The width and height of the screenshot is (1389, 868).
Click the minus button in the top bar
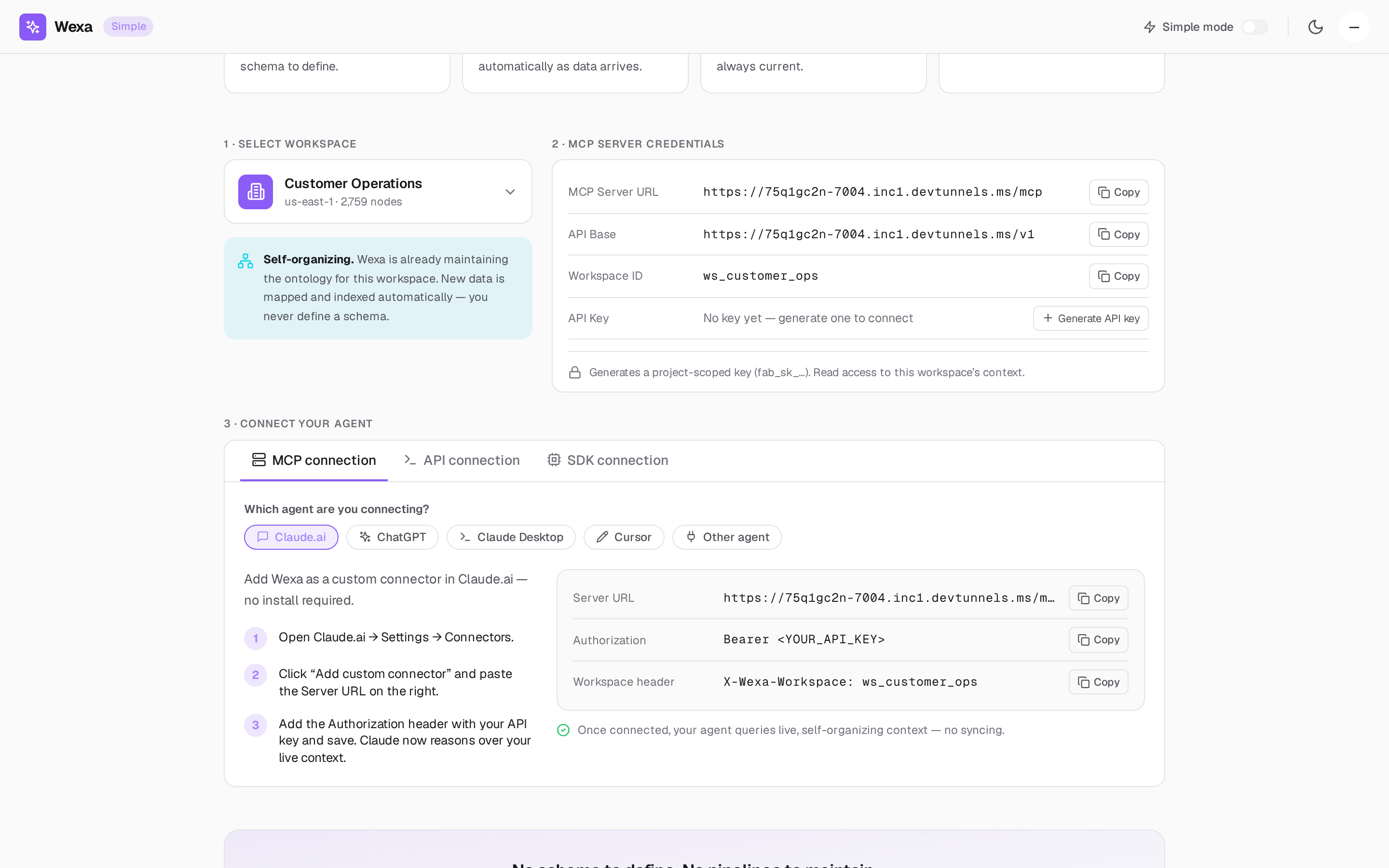(x=1354, y=27)
